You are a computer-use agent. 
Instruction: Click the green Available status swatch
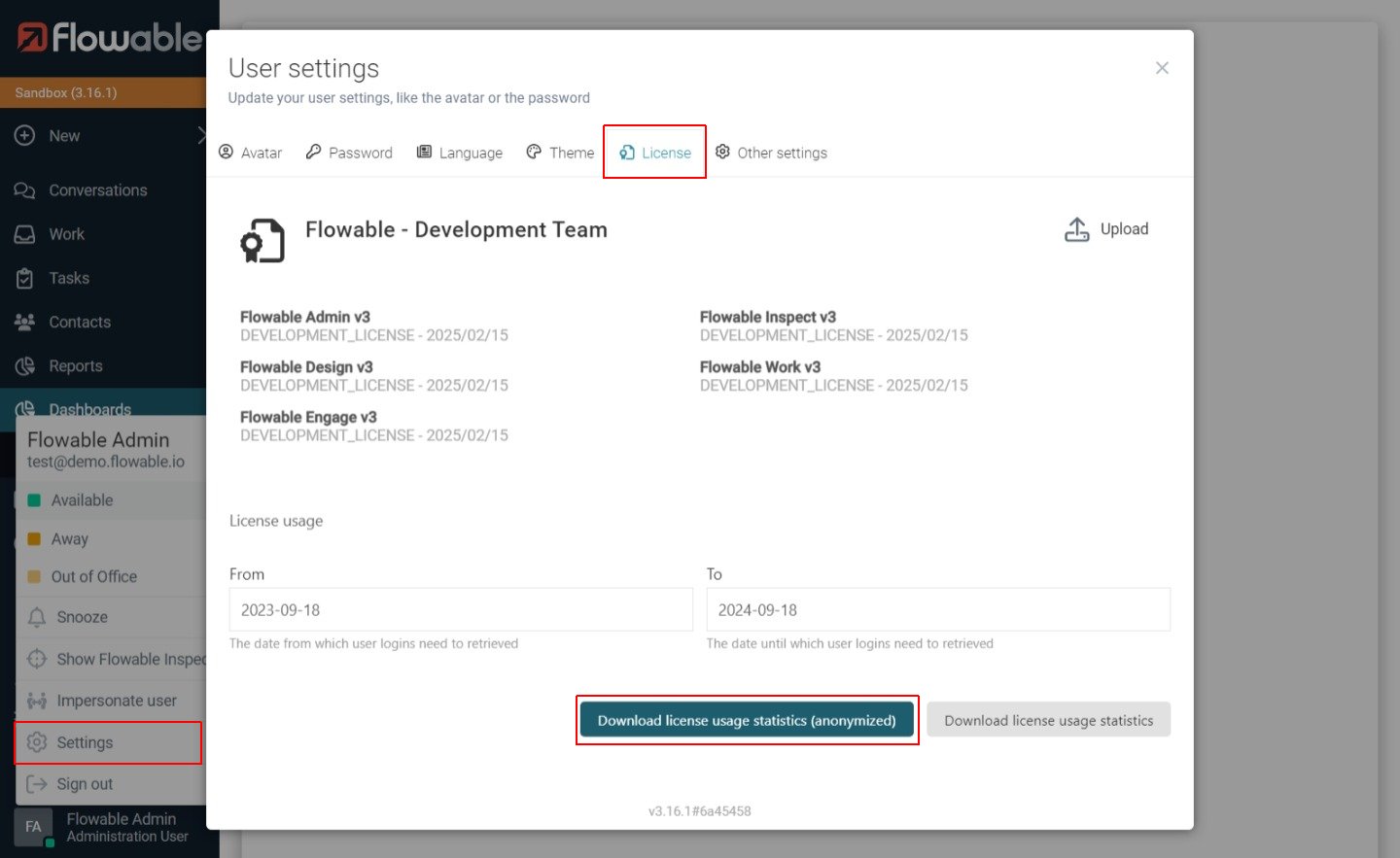point(33,499)
